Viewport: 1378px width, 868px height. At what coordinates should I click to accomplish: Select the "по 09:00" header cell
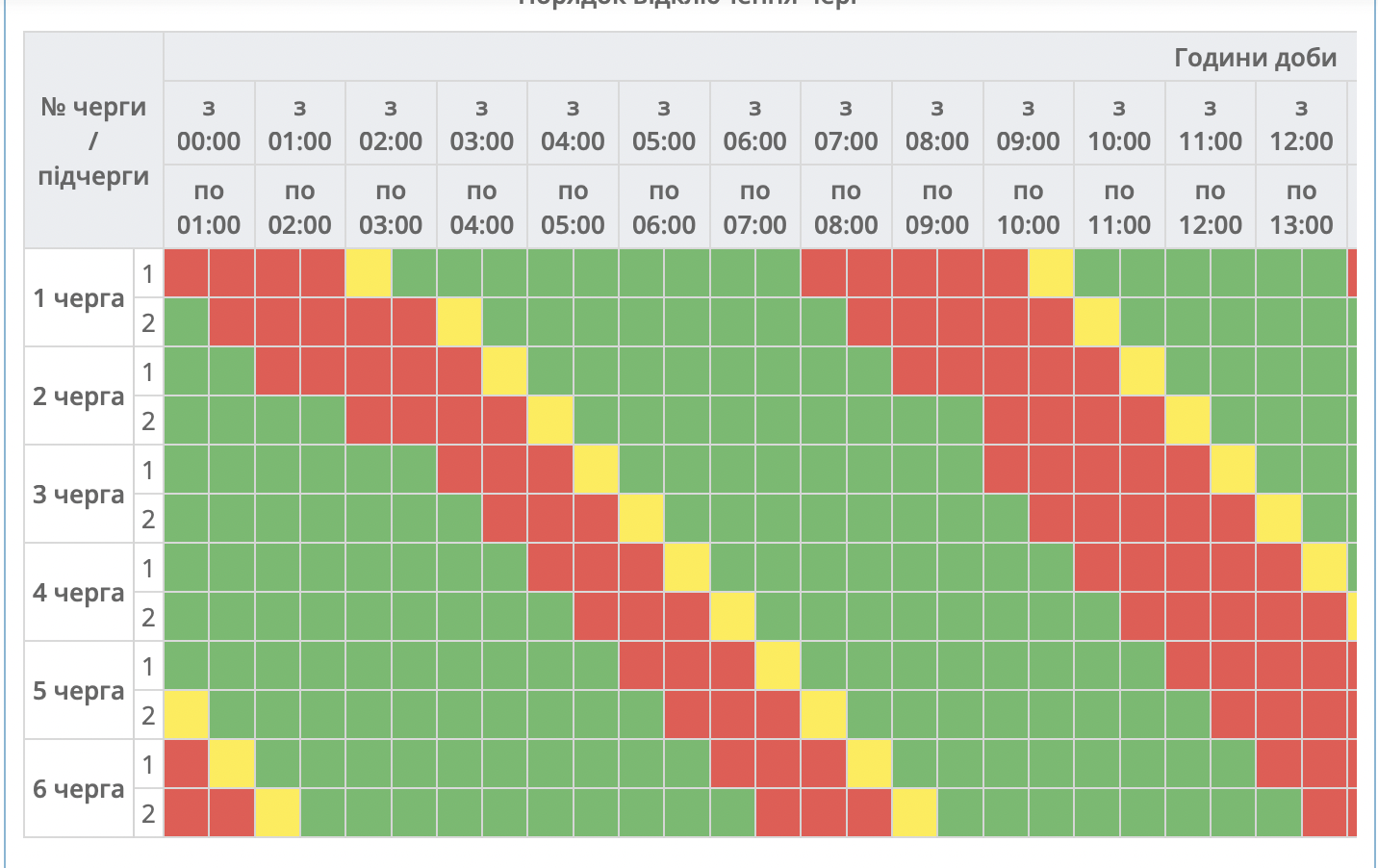(x=937, y=208)
